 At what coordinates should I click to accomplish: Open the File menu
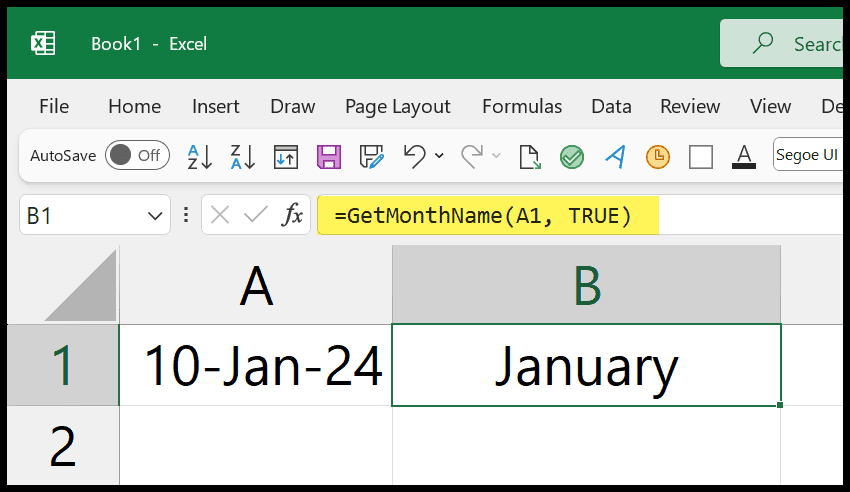[x=54, y=106]
